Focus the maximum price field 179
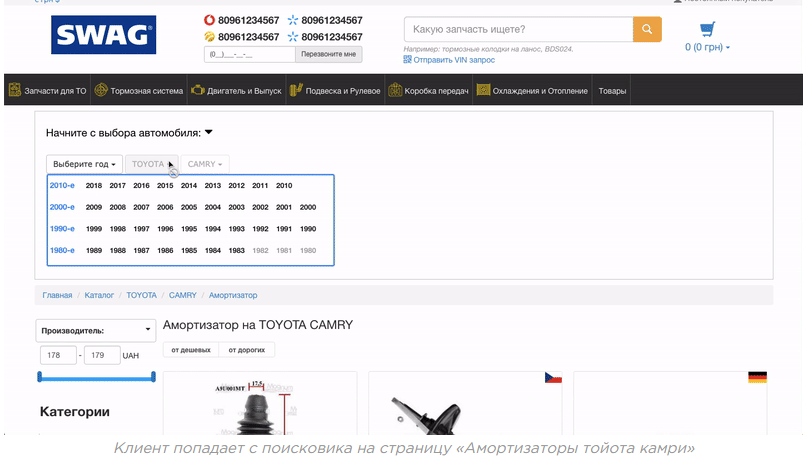This screenshot has width=803, height=463. point(102,355)
